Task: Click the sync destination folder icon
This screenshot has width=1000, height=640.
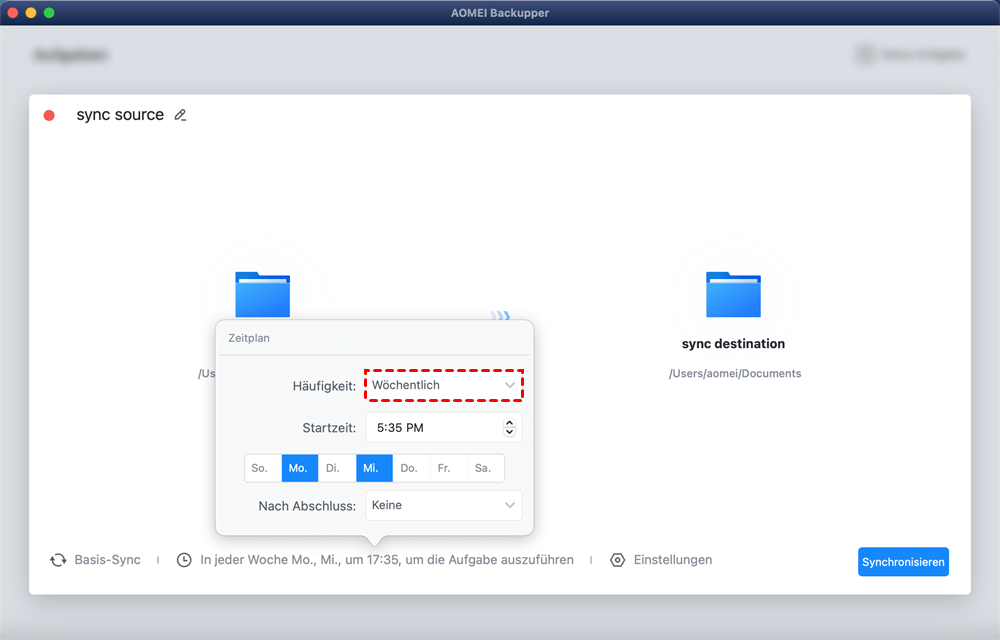Action: 733,294
